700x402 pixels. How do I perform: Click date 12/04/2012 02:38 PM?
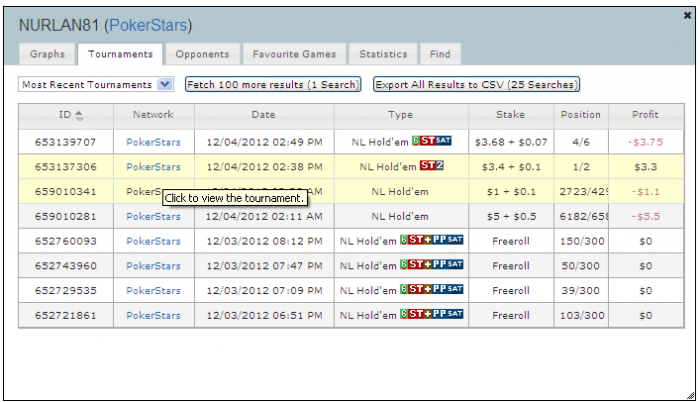264,167
